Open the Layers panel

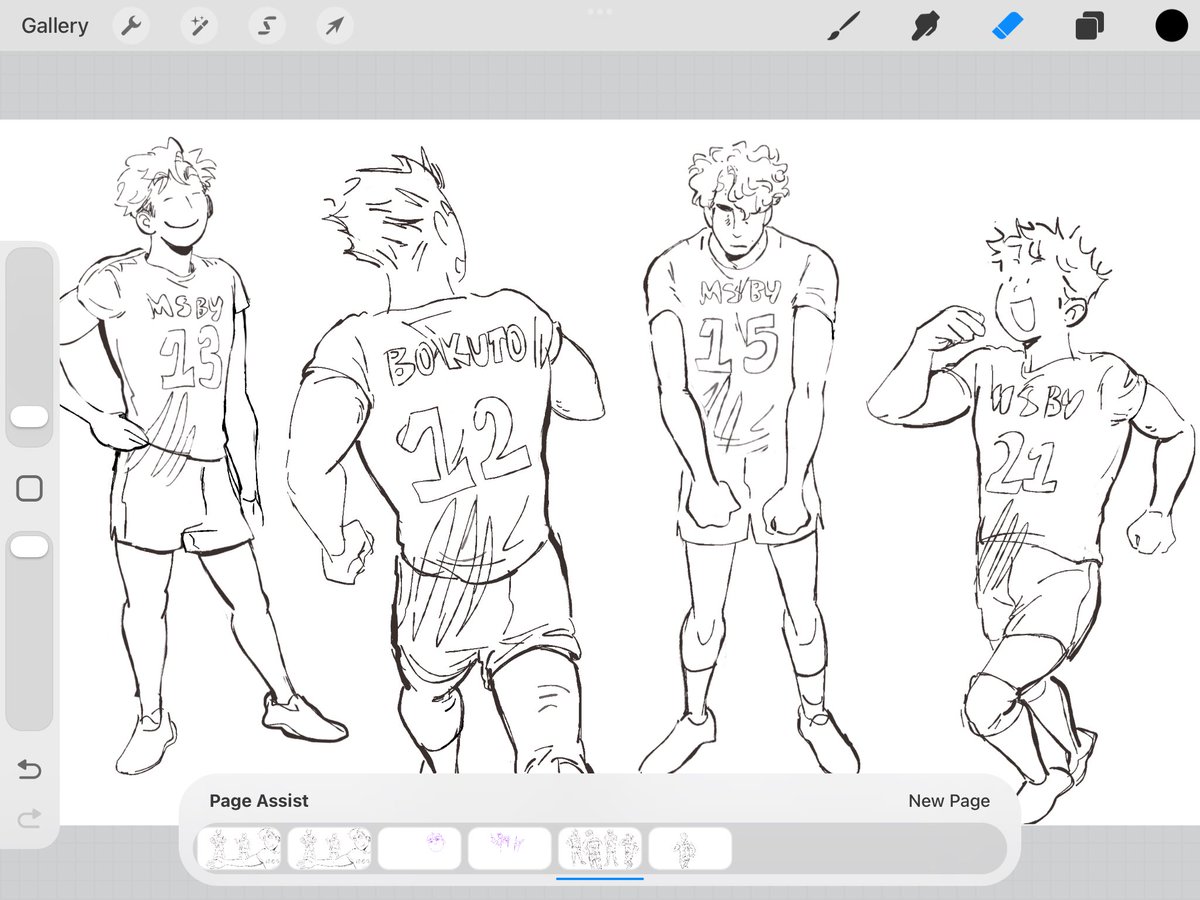1089,26
